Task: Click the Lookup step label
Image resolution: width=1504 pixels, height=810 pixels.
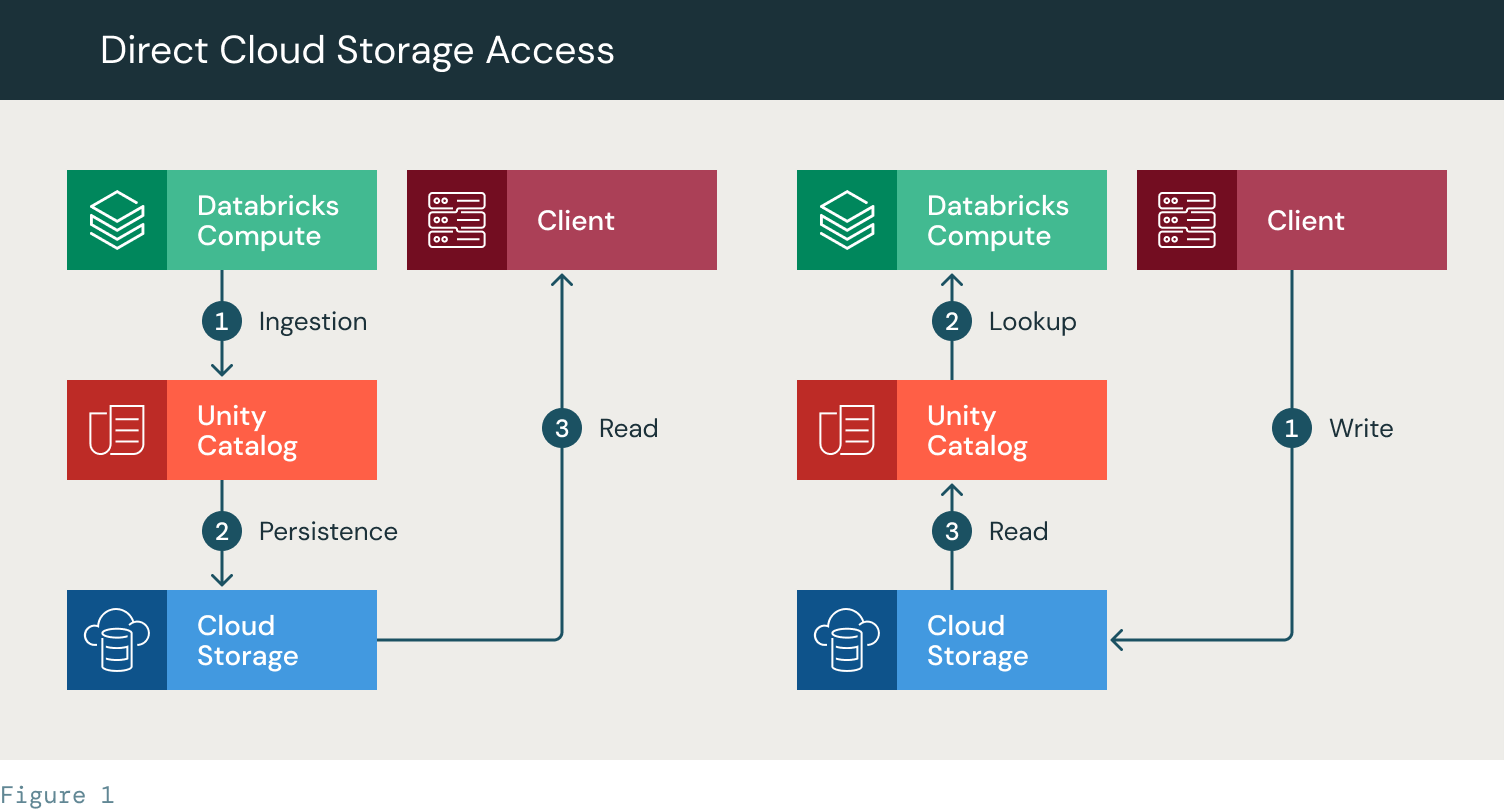Action: click(1033, 322)
